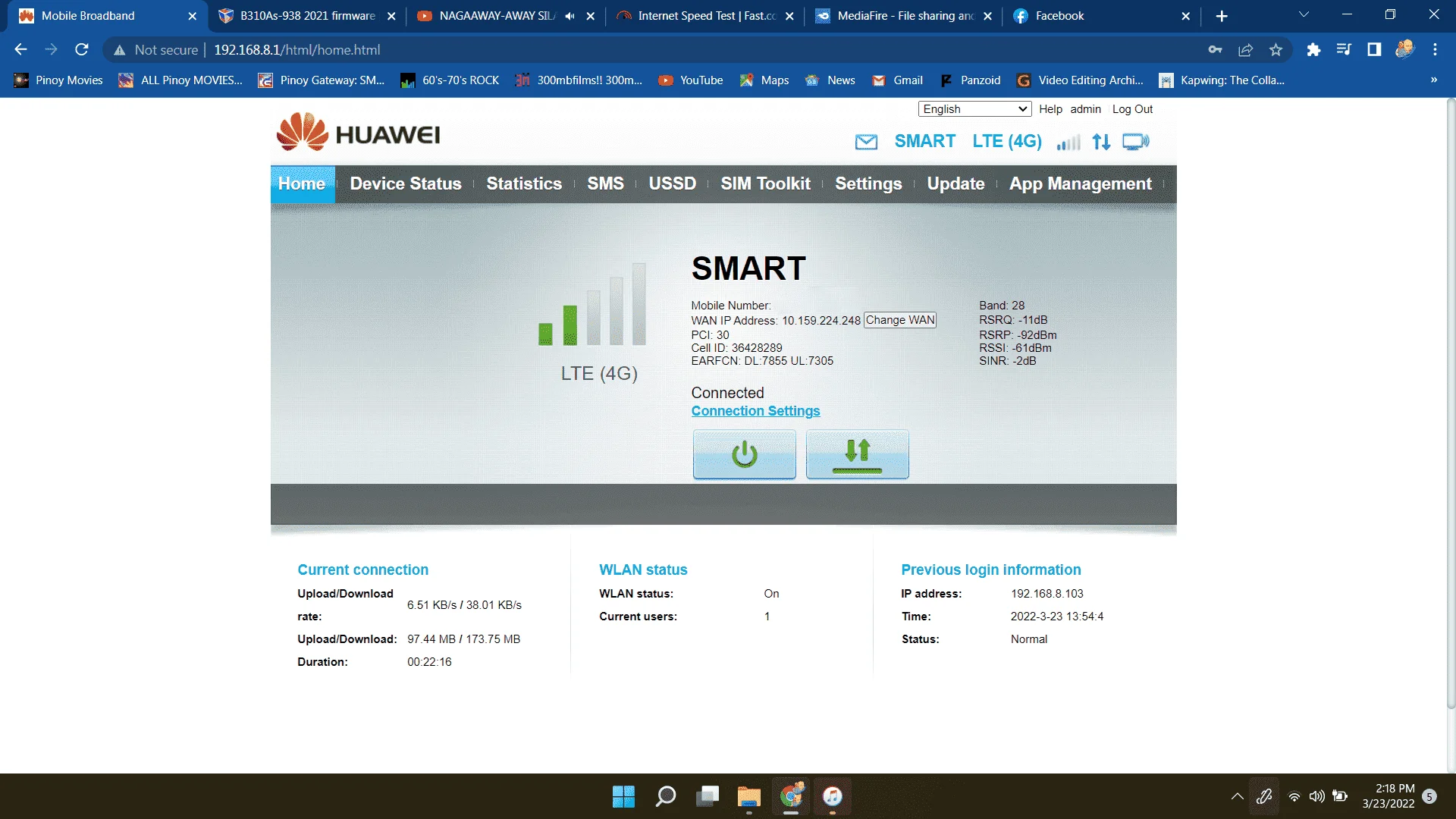Open the language dropdown showing English

point(974,109)
